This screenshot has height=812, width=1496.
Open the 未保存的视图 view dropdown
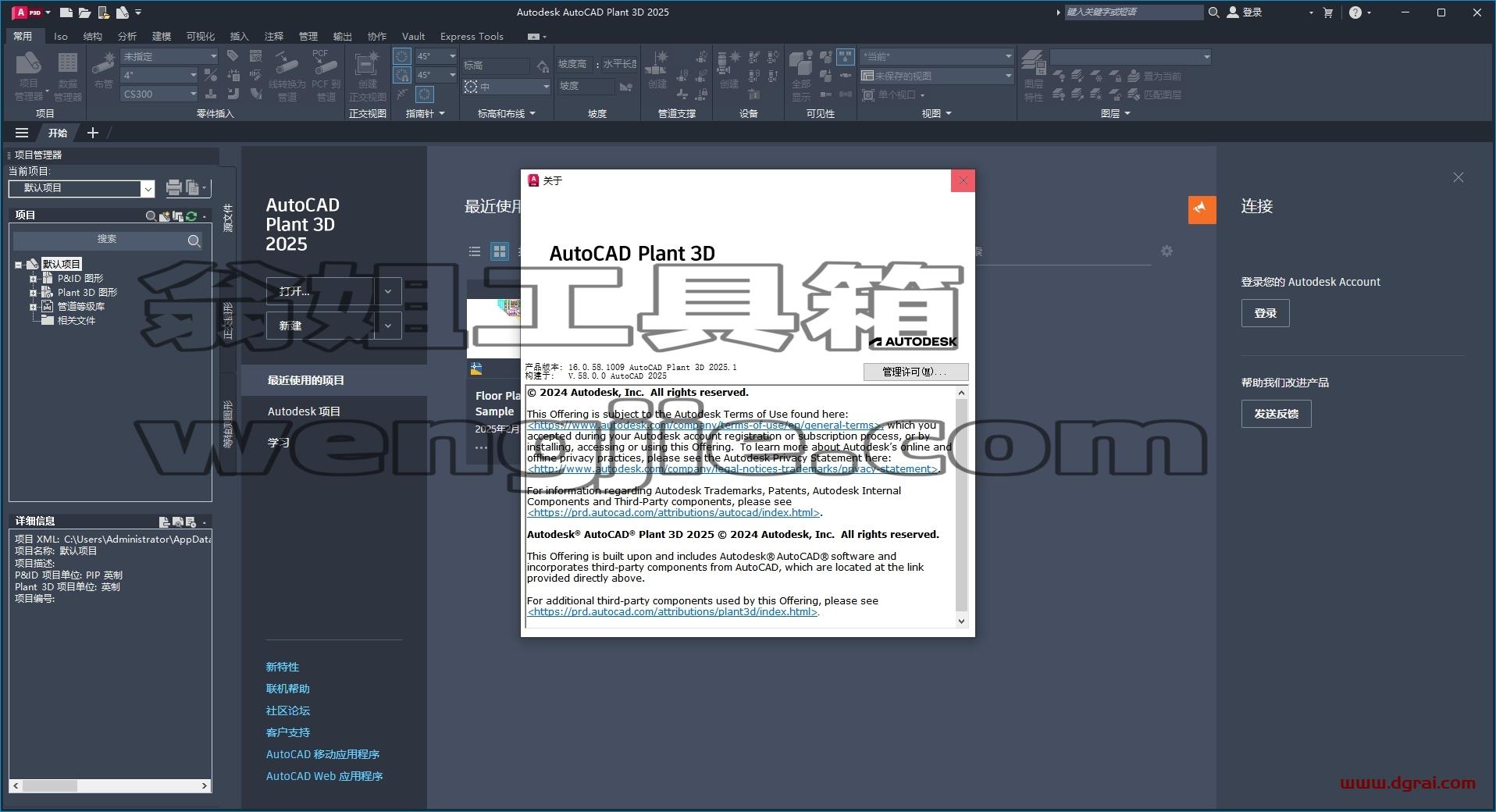coord(936,76)
